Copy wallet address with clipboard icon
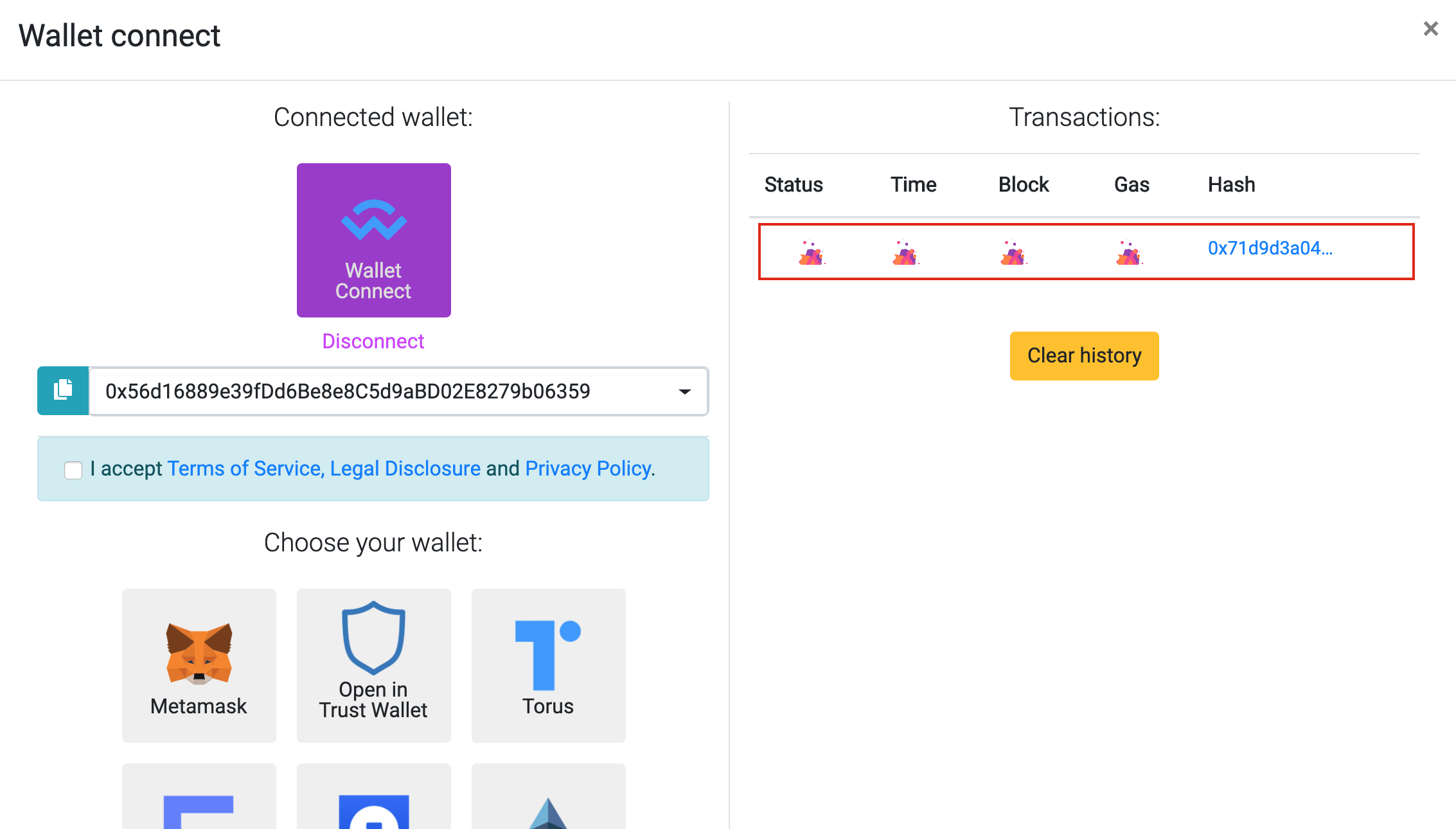The height and width of the screenshot is (829, 1456). pyautogui.click(x=63, y=391)
